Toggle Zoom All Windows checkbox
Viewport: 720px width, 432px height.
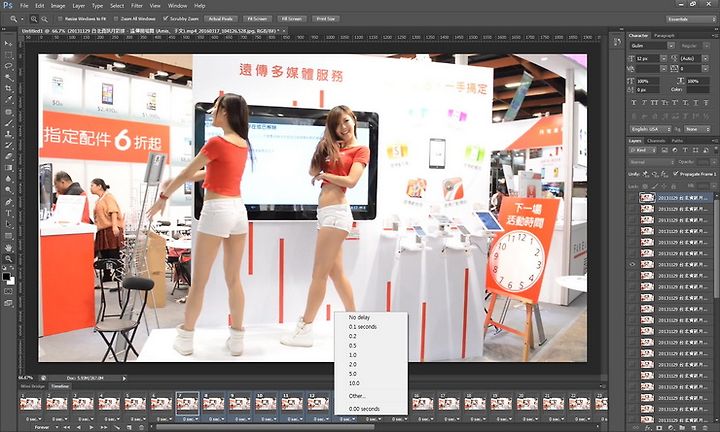(116, 19)
